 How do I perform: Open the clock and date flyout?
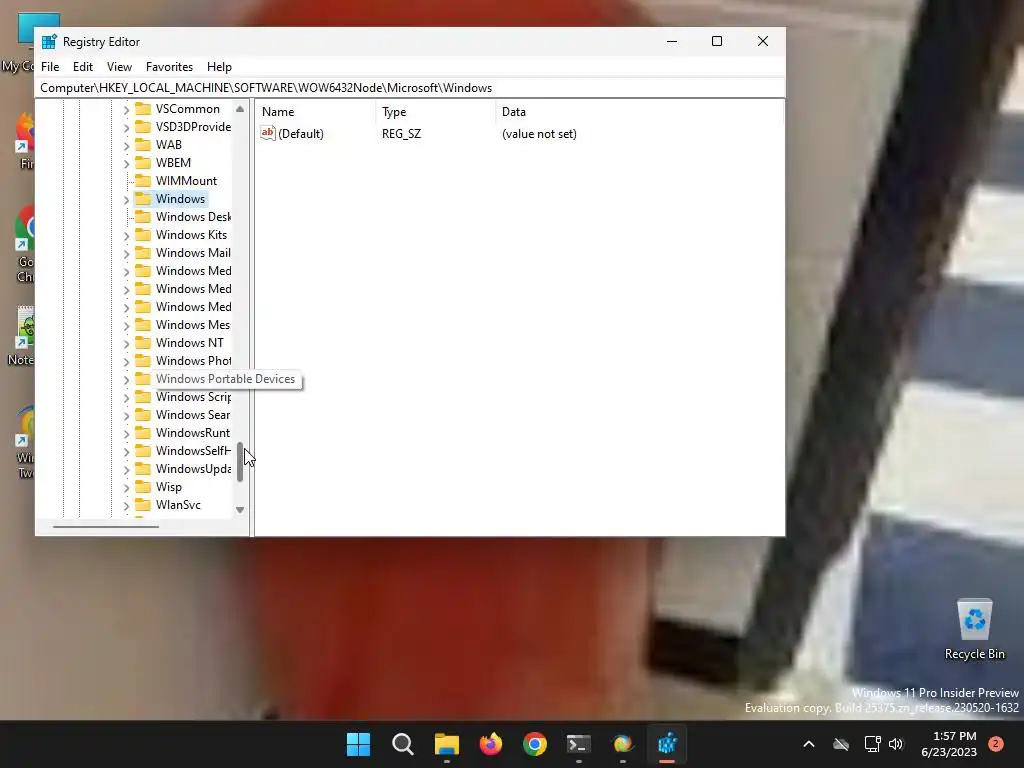[x=949, y=744]
